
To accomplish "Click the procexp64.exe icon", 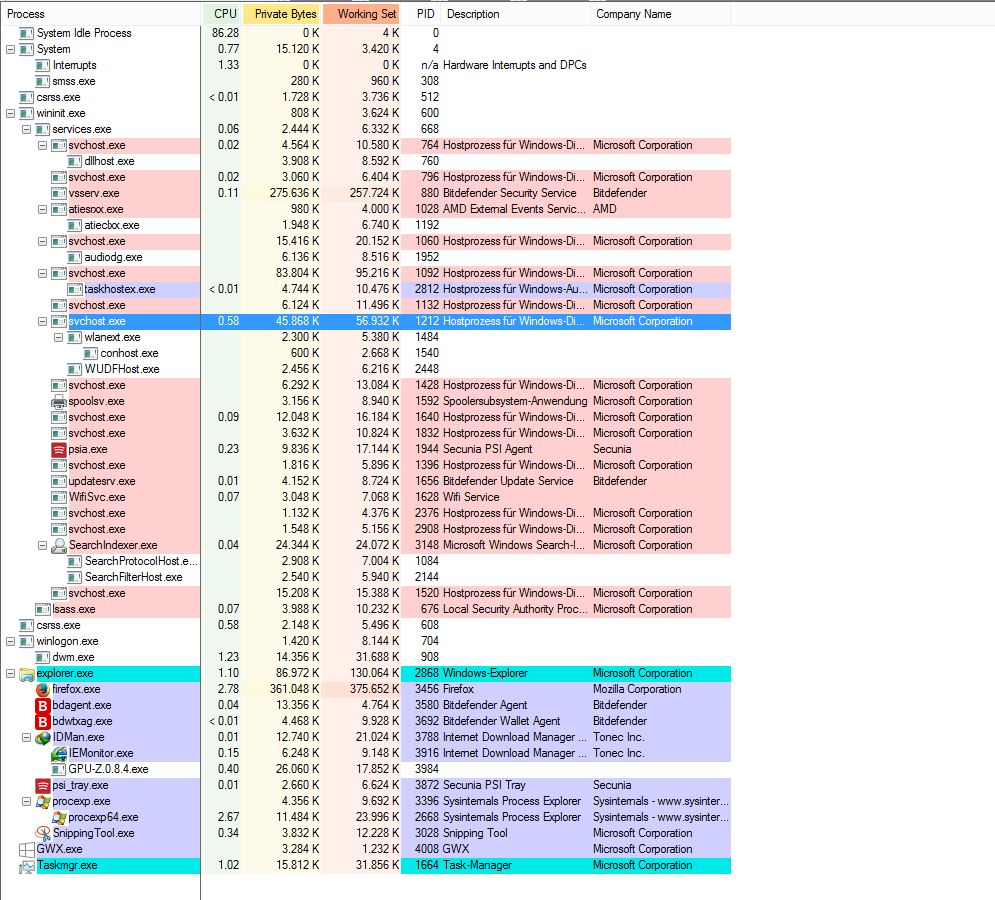I will pyautogui.click(x=58, y=817).
